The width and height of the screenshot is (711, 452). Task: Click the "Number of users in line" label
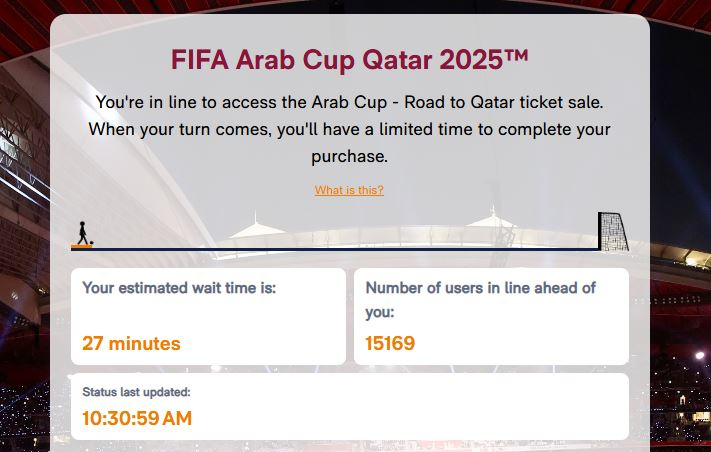480,288
